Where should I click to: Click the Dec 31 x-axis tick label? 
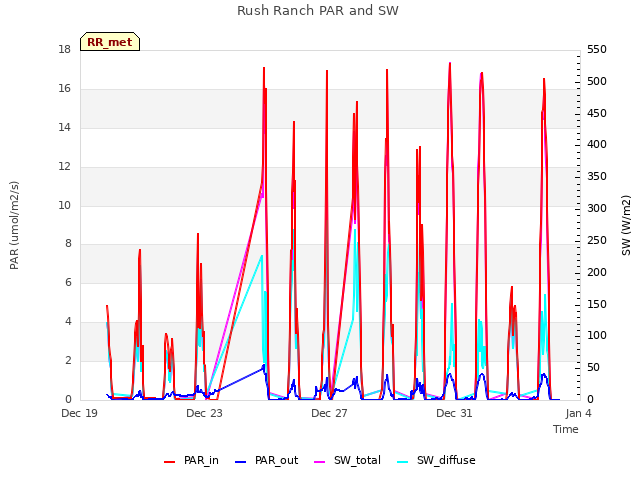454,413
